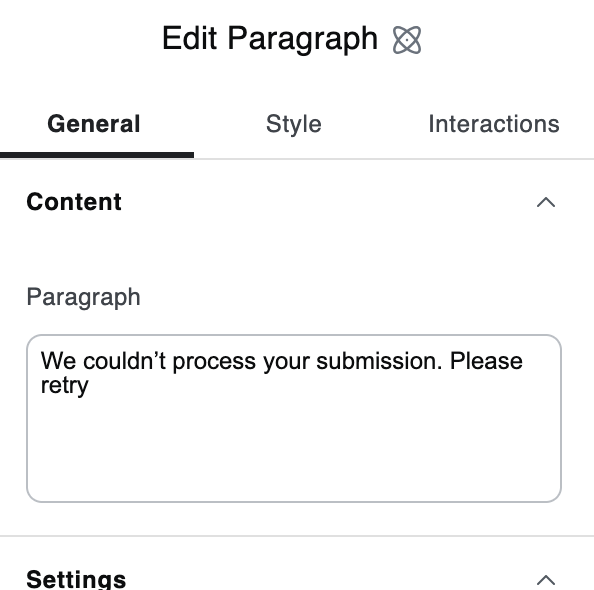The image size is (594, 590).
Task: Select the General tab
Action: point(94,124)
